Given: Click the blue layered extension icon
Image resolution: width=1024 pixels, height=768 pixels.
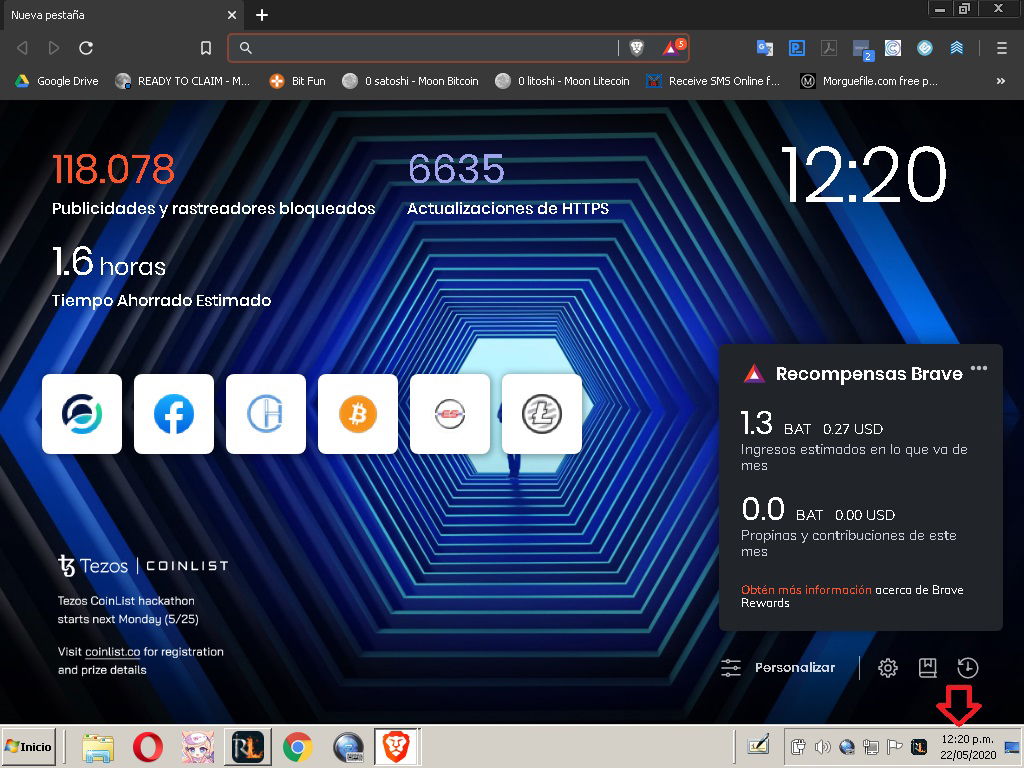Looking at the screenshot, I should point(957,48).
